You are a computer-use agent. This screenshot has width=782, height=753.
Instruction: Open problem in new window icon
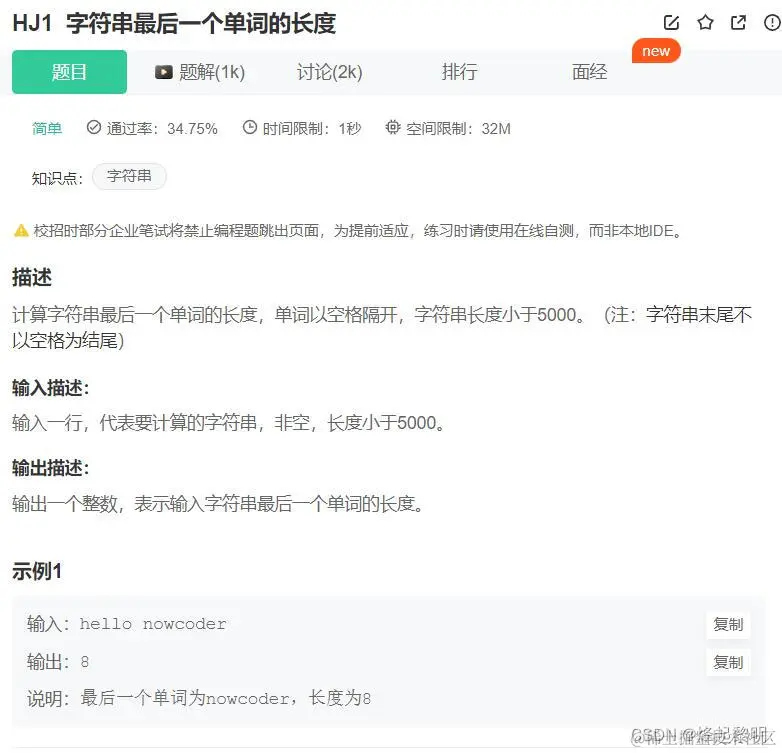point(738,22)
